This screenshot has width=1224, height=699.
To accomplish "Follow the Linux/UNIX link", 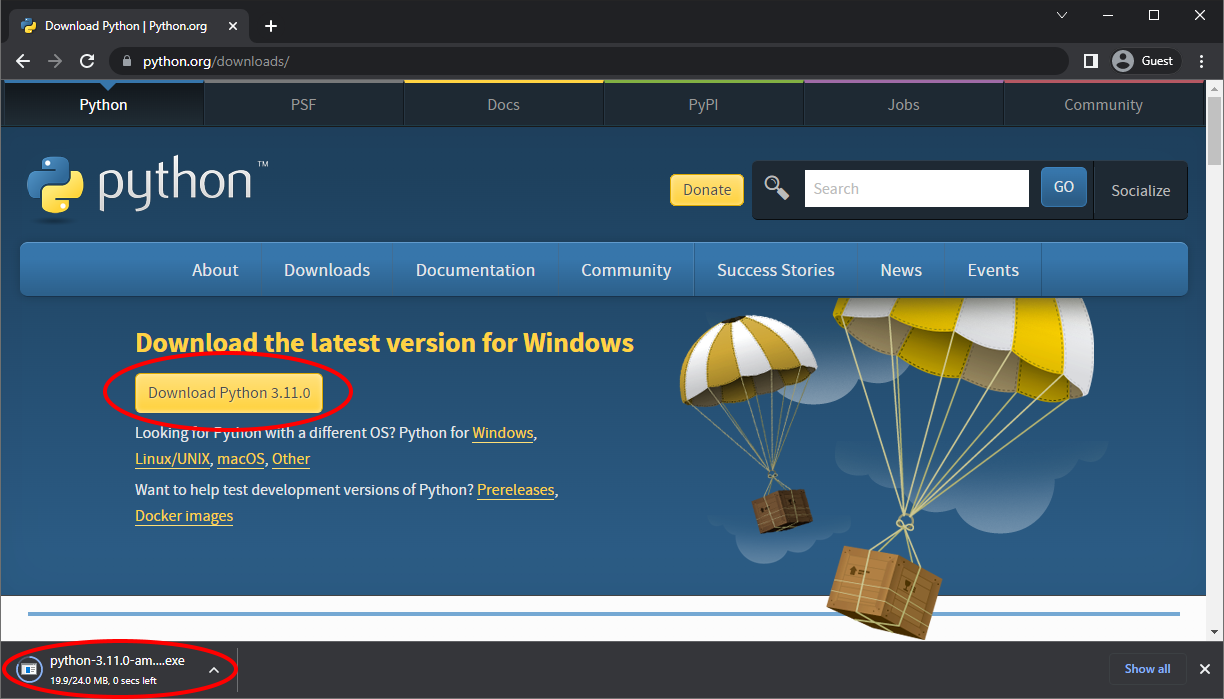I will 173,460.
